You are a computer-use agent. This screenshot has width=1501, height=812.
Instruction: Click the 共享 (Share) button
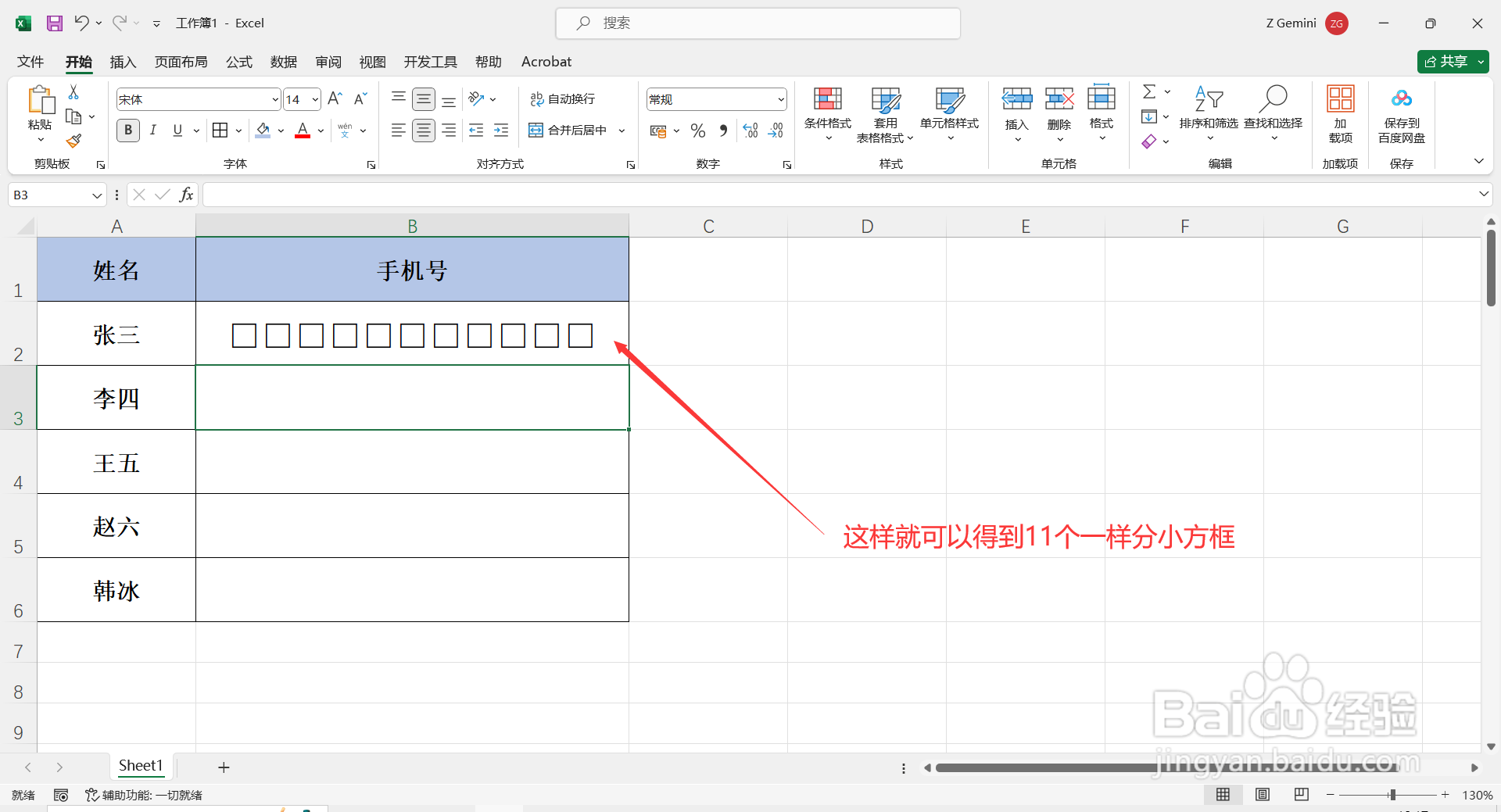pos(1452,61)
